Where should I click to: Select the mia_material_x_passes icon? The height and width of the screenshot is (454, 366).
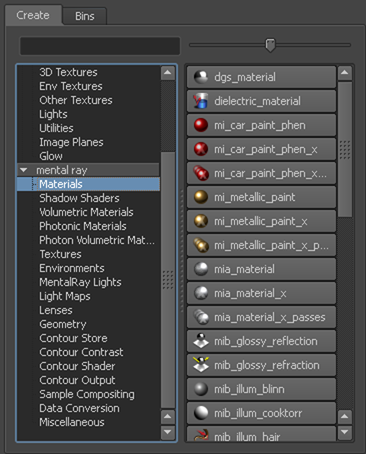[201, 317]
